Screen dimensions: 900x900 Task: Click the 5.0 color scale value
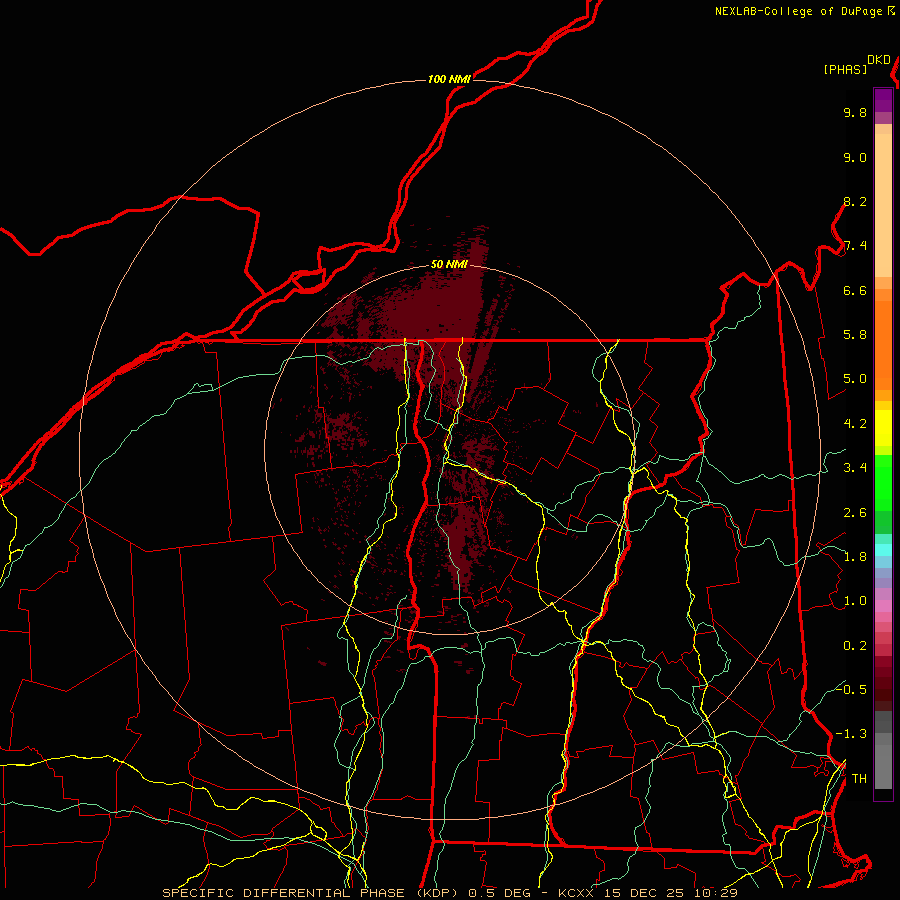coord(855,379)
